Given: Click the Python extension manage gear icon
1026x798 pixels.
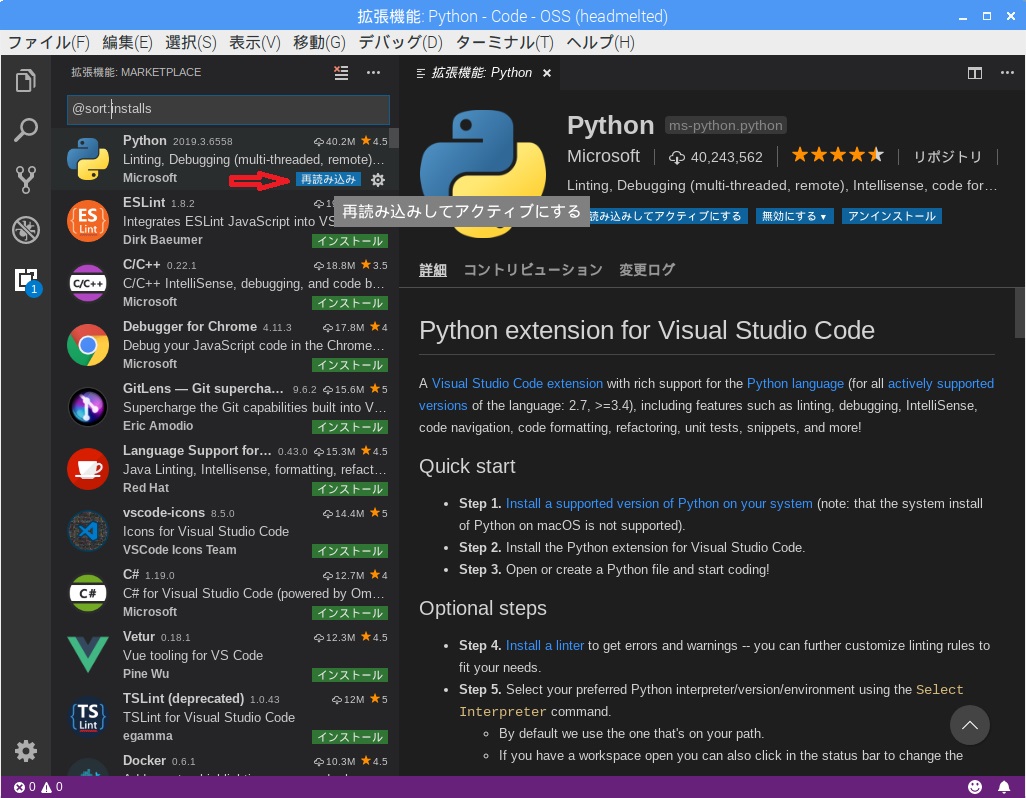Looking at the screenshot, I should coord(378,180).
